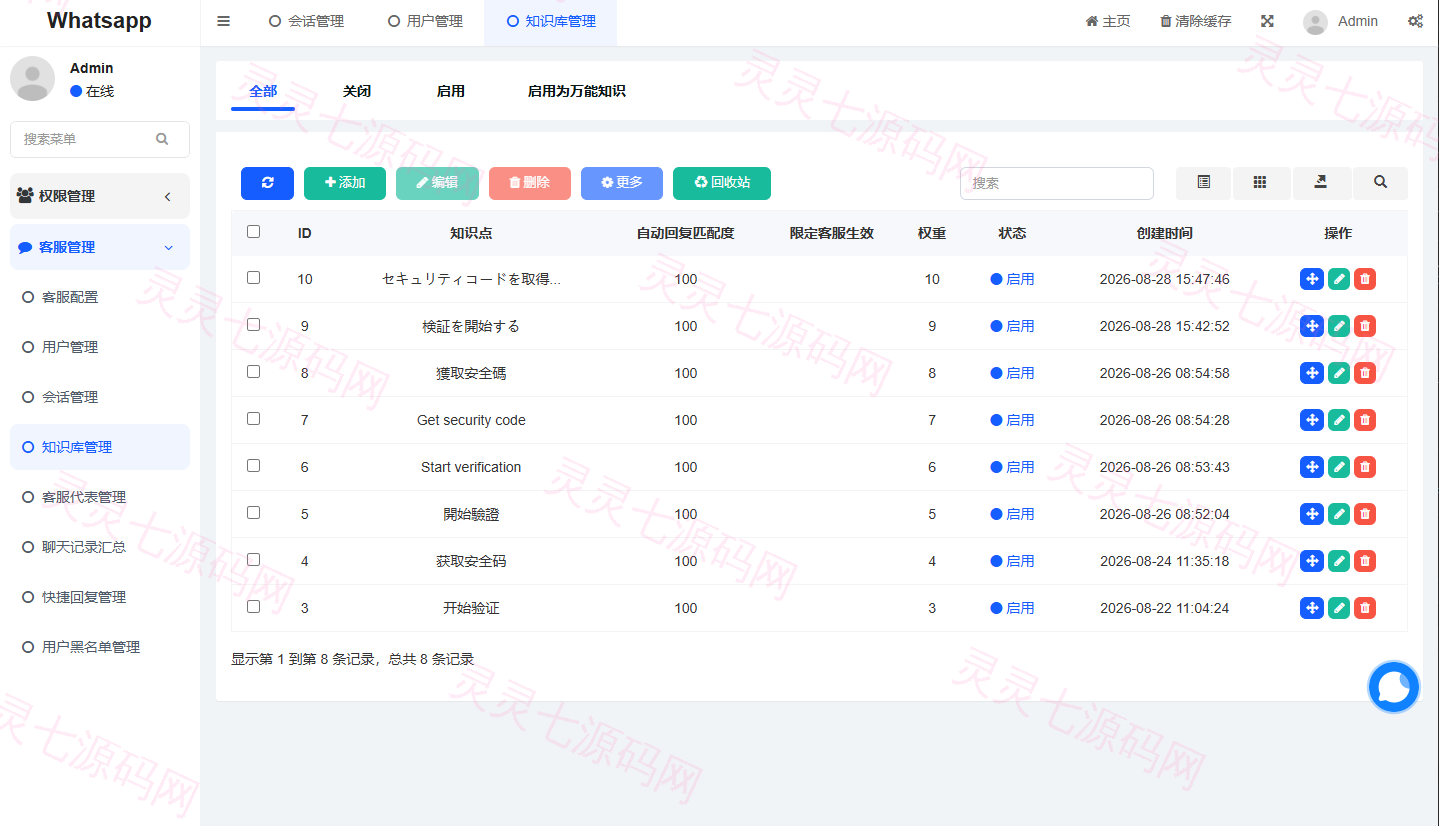This screenshot has width=1439, height=826.
Task: Check the checkbox for row ID 4
Action: click(x=253, y=559)
